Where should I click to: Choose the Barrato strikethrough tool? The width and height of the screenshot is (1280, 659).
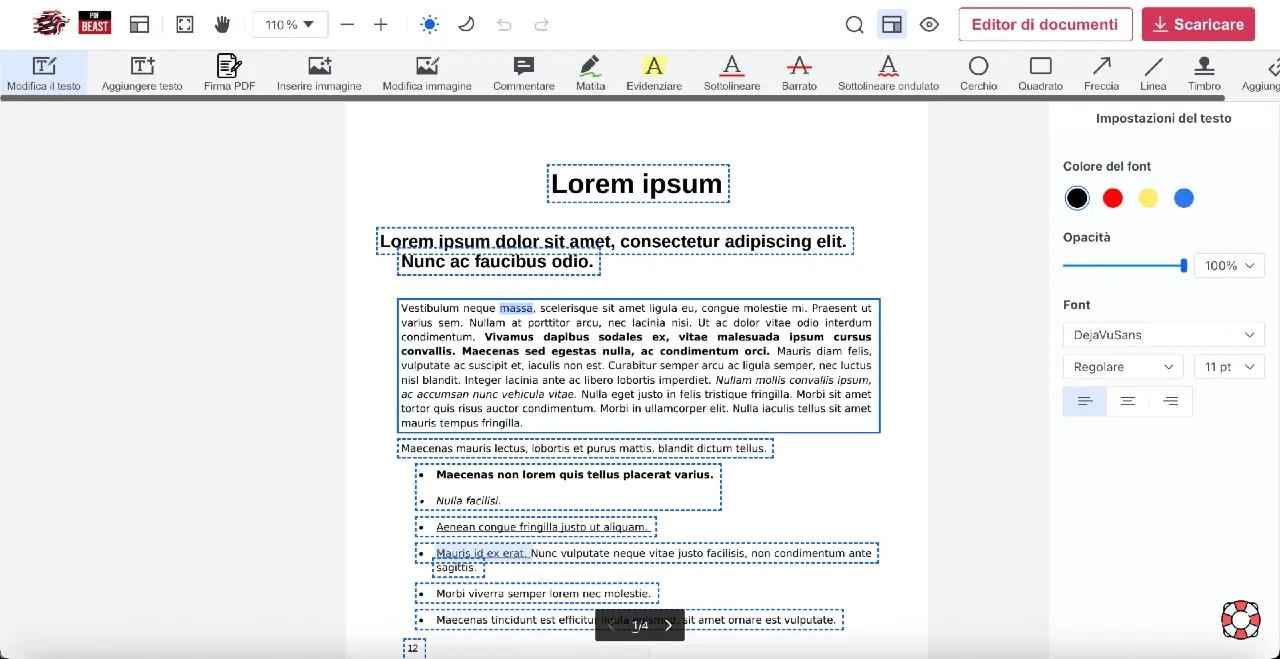coord(799,70)
